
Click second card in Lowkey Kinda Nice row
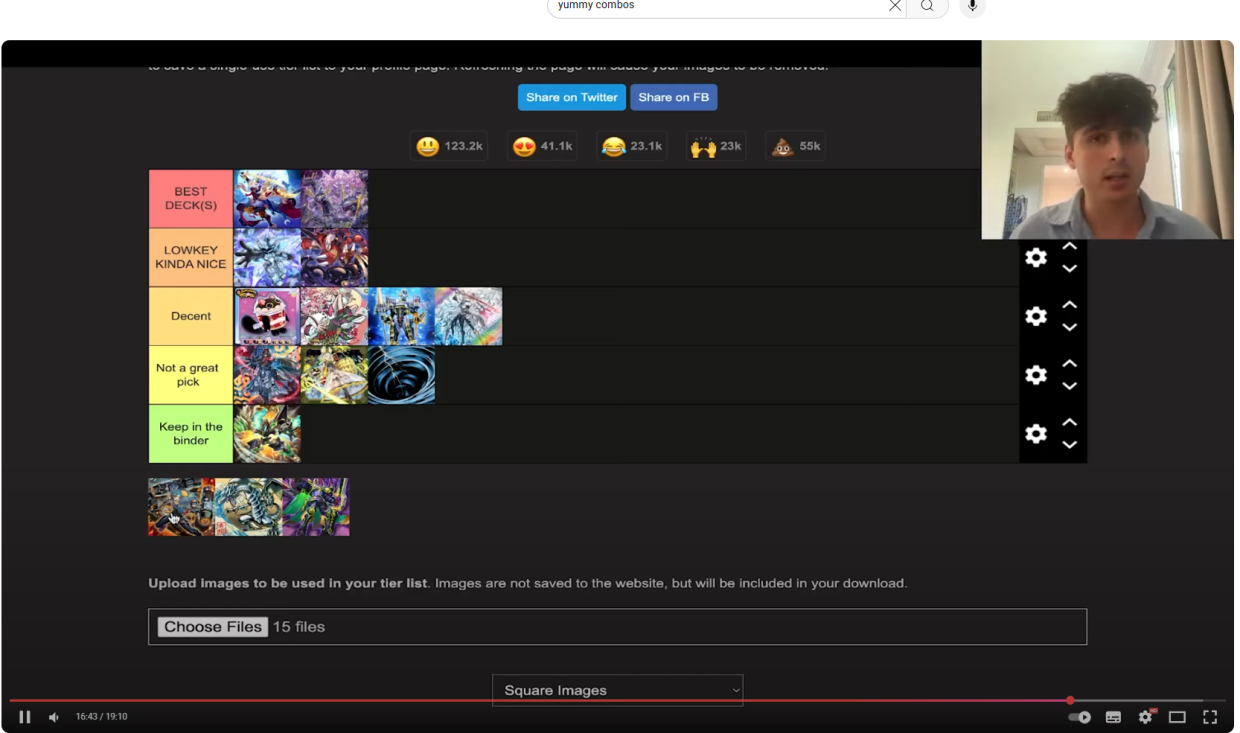pyautogui.click(x=334, y=258)
